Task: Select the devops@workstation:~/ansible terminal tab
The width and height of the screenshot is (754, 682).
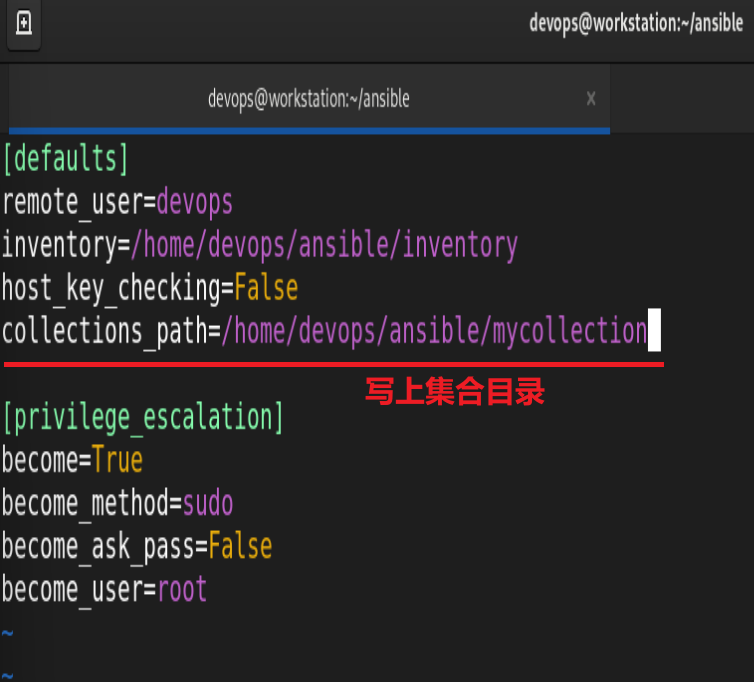Action: 309,99
